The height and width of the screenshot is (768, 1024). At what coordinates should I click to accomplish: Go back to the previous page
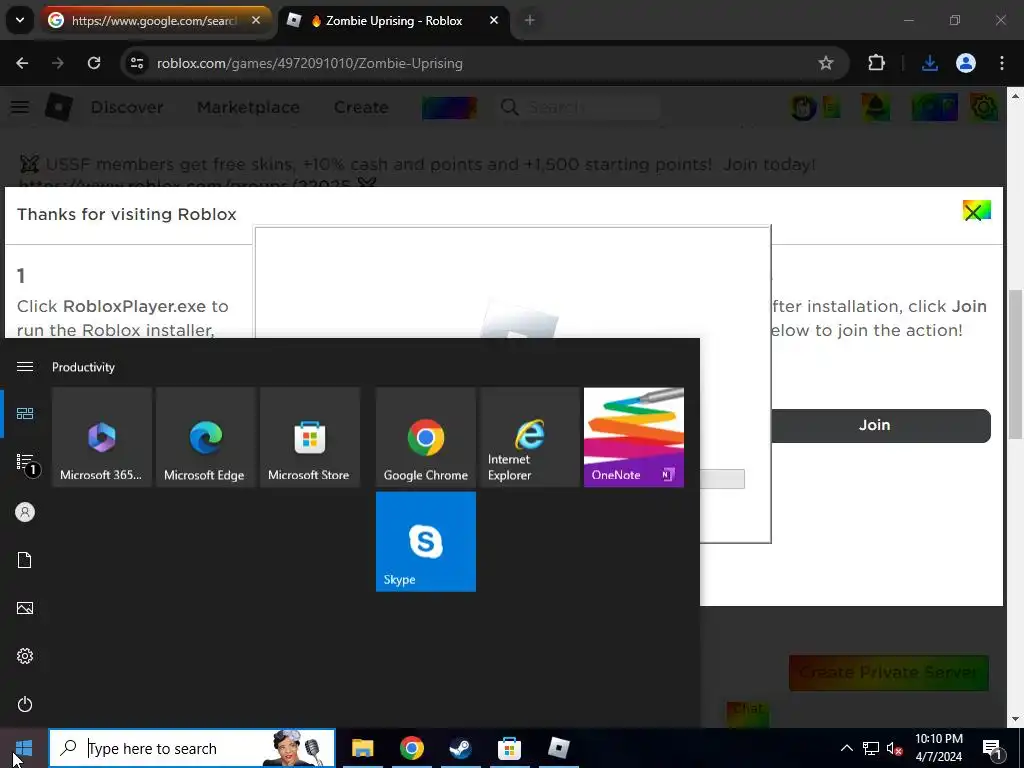22,63
